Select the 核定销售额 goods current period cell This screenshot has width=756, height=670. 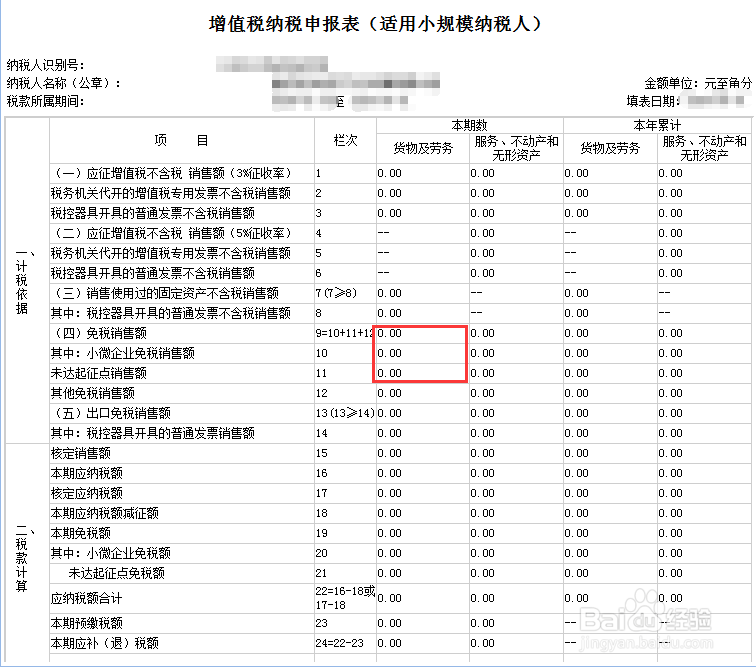pyautogui.click(x=423, y=454)
